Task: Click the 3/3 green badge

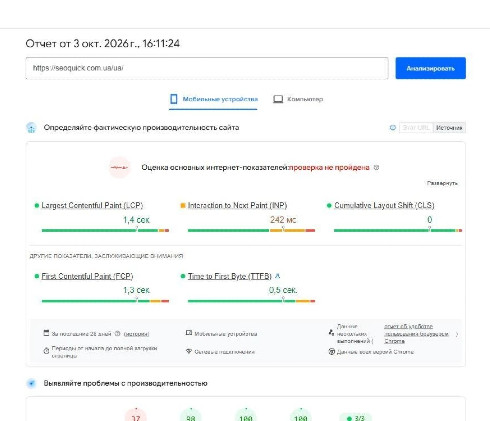Action: pos(355,417)
